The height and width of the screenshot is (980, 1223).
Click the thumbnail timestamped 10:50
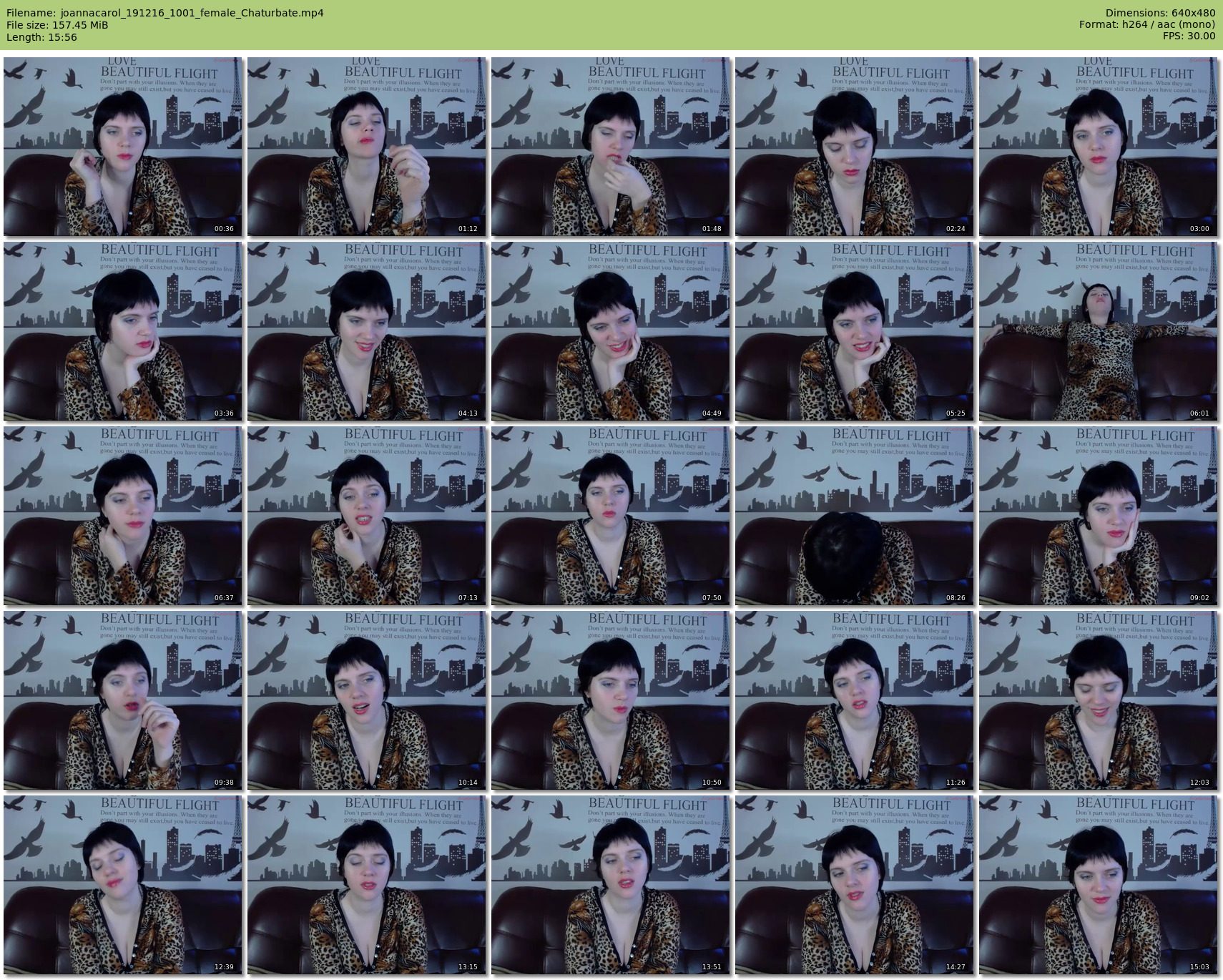coord(610,700)
